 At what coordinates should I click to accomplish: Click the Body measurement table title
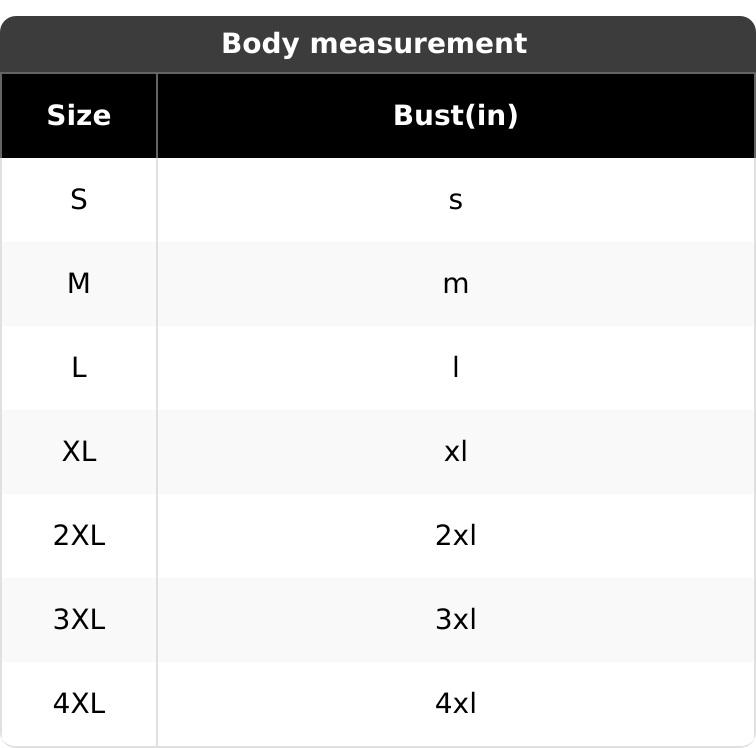coord(373,44)
